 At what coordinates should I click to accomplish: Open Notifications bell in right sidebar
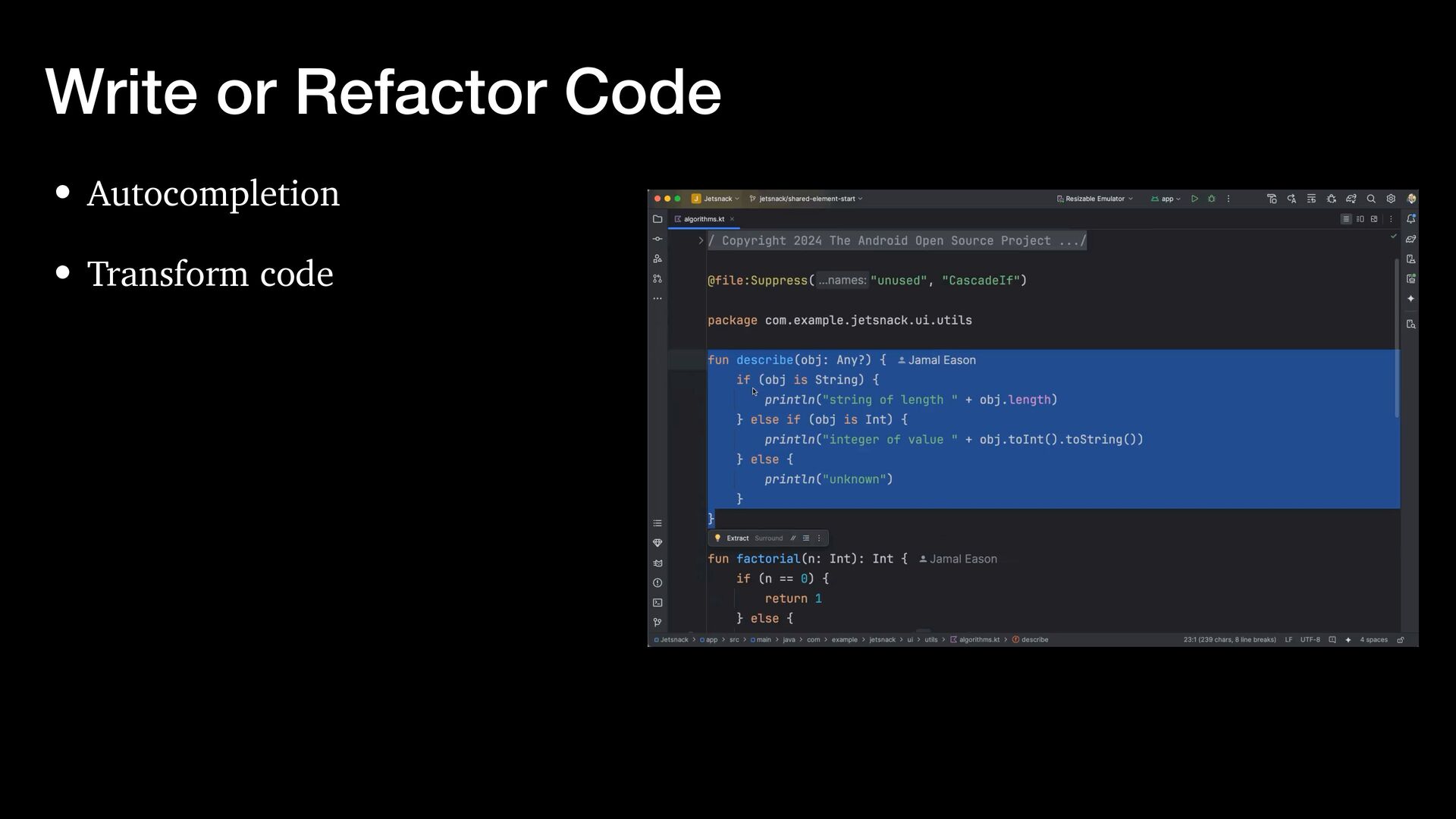pyautogui.click(x=1410, y=219)
